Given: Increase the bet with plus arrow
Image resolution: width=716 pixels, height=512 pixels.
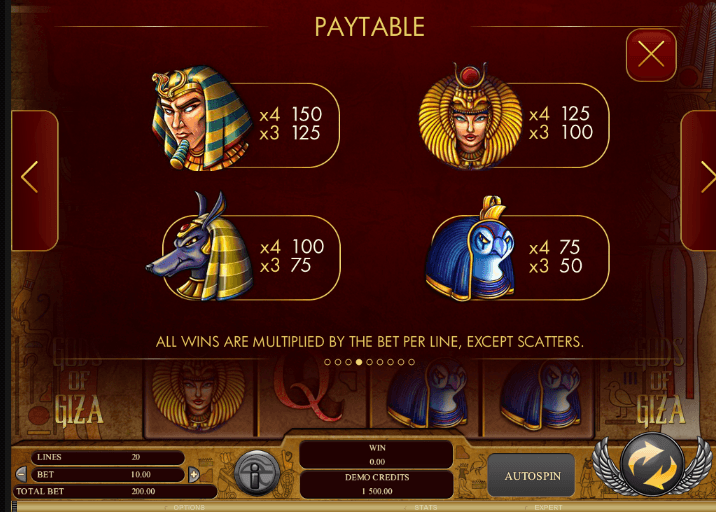Looking at the screenshot, I should point(194,475).
